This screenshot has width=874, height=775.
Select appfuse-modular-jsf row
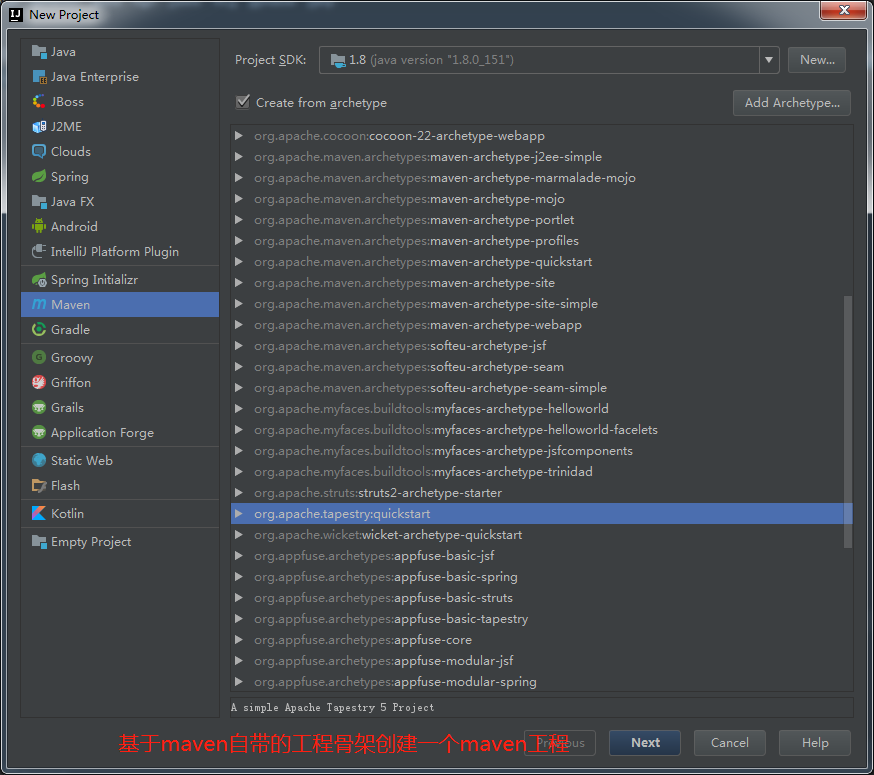542,661
